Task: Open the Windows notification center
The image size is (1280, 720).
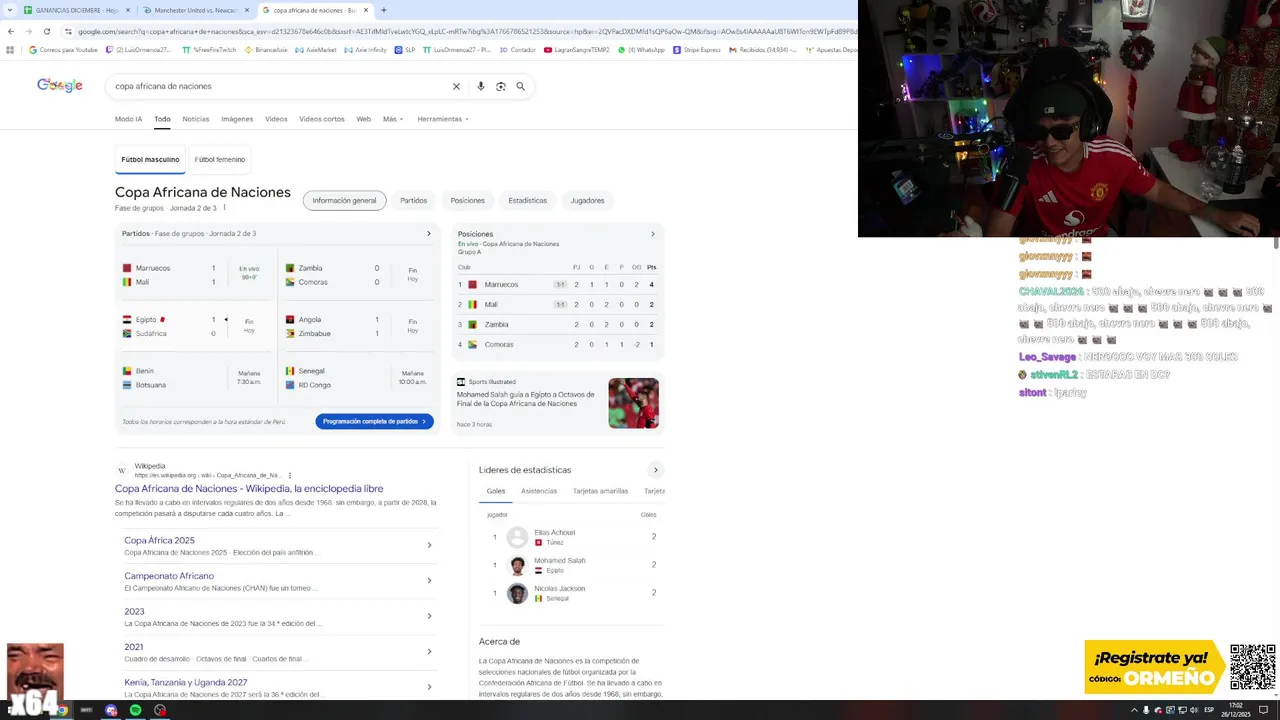Action: [x=1263, y=710]
